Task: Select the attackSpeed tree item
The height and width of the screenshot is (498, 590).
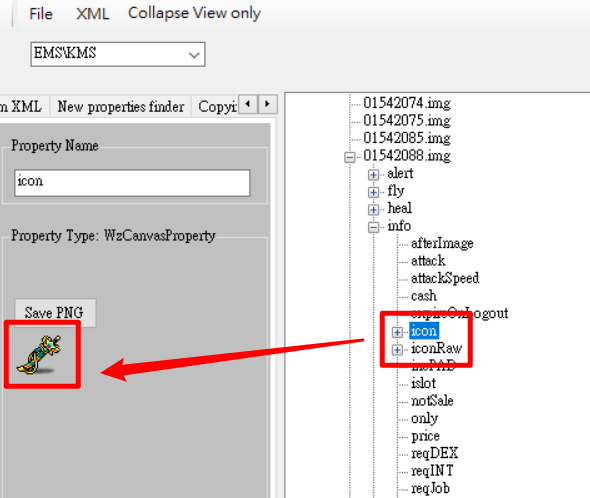Action: point(445,278)
